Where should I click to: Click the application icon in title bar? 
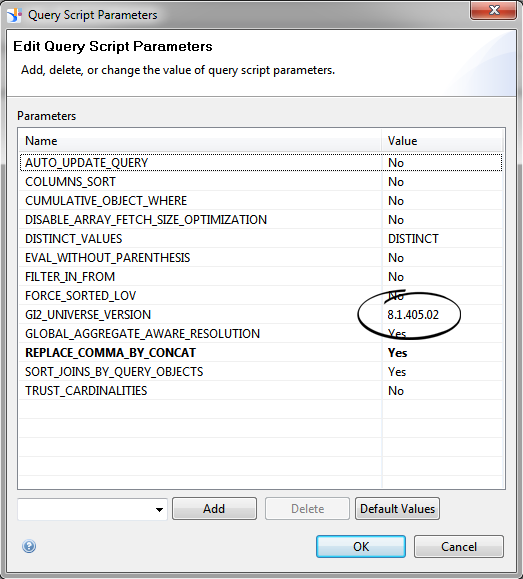coord(14,15)
